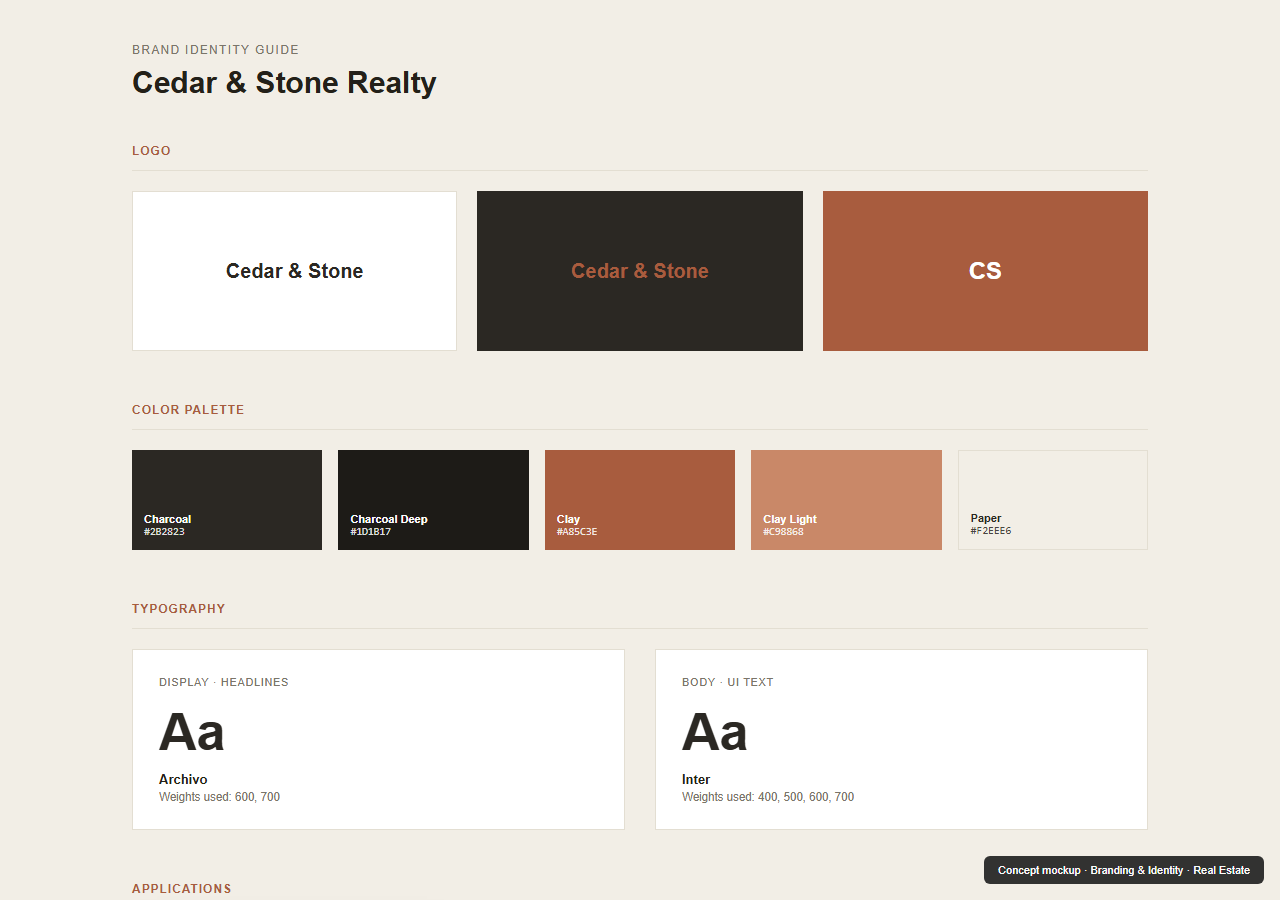Open the Inter body typography card
The height and width of the screenshot is (900, 1280).
pos(901,739)
